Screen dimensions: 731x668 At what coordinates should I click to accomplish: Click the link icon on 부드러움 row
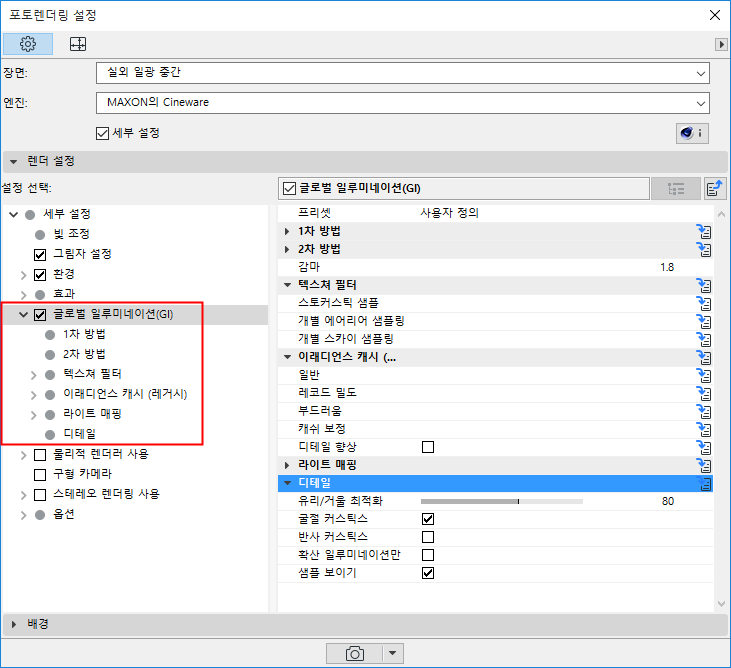[704, 411]
